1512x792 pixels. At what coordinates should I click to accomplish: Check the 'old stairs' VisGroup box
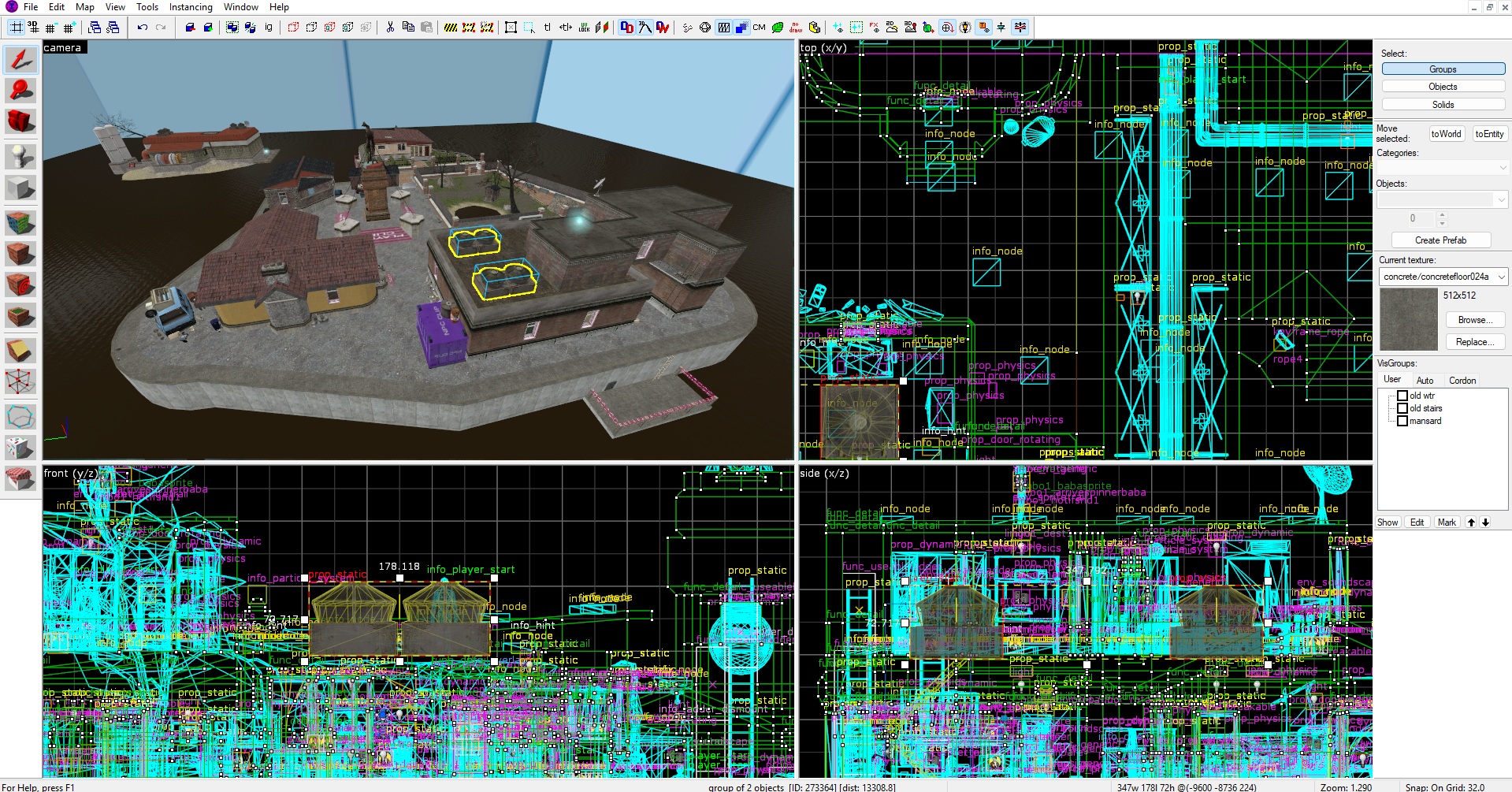click(1402, 408)
